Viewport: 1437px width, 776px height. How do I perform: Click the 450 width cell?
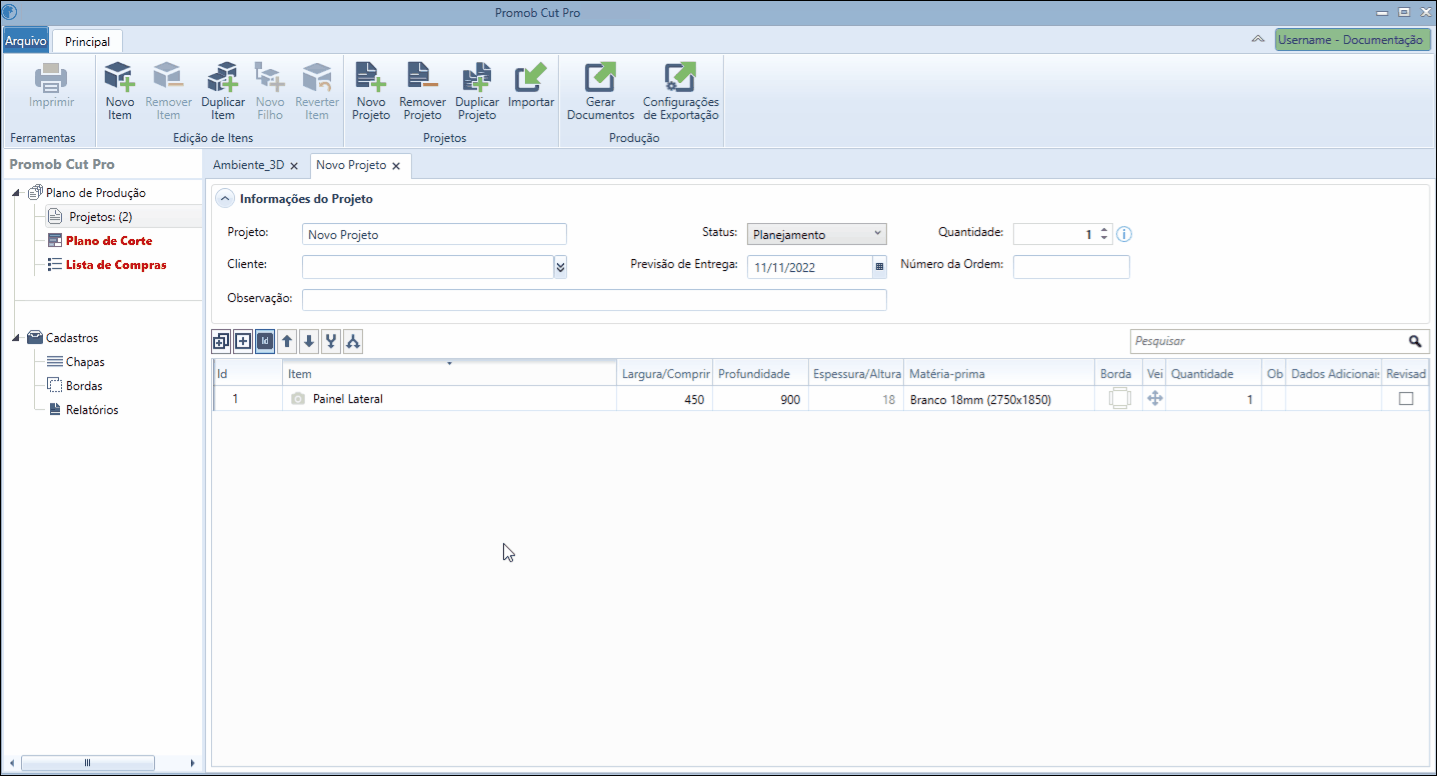664,399
